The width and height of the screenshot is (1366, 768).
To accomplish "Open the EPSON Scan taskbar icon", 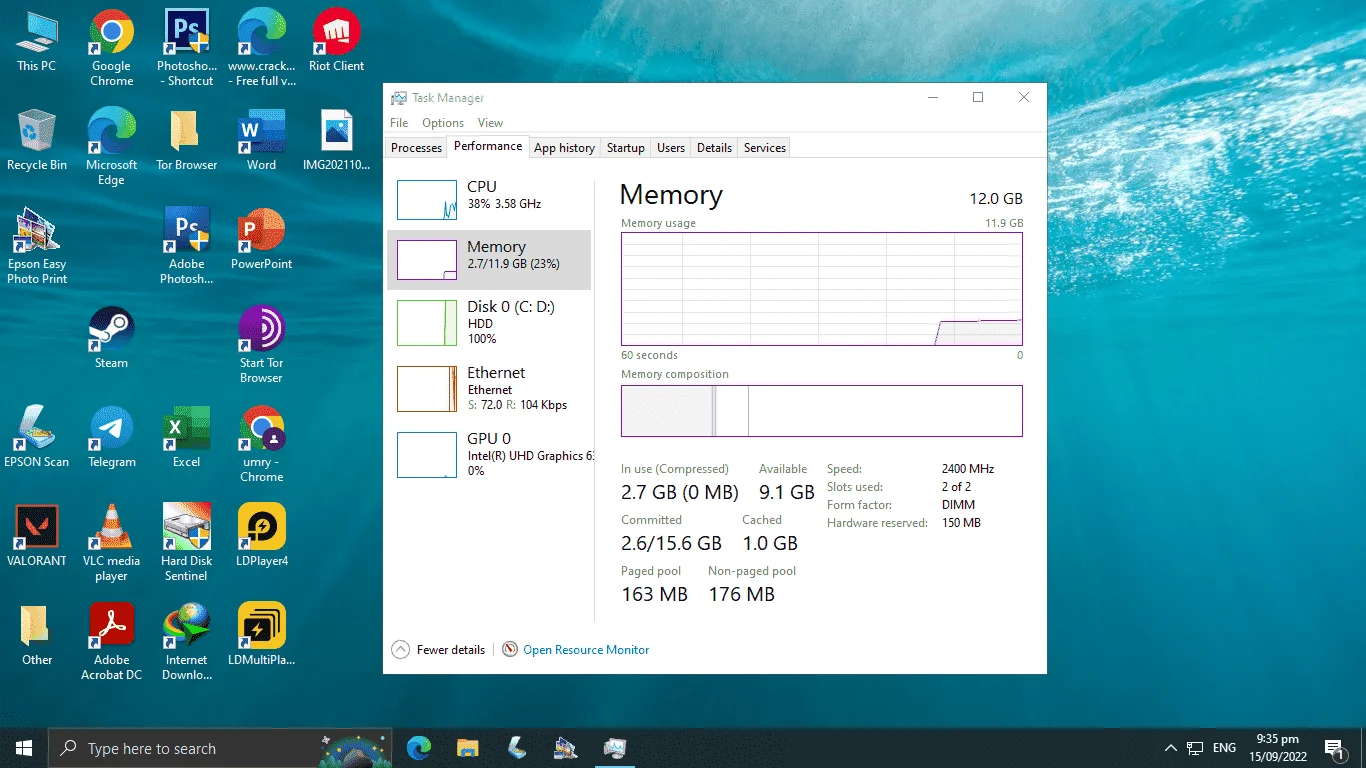I will point(516,748).
